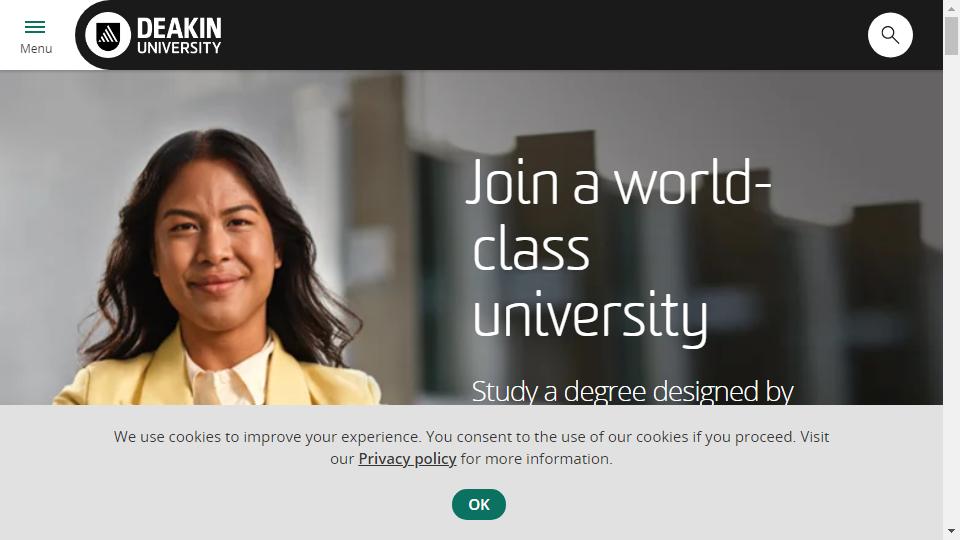Viewport: 960px width, 540px height.
Task: Open search with the magnifying glass icon
Action: click(x=890, y=35)
